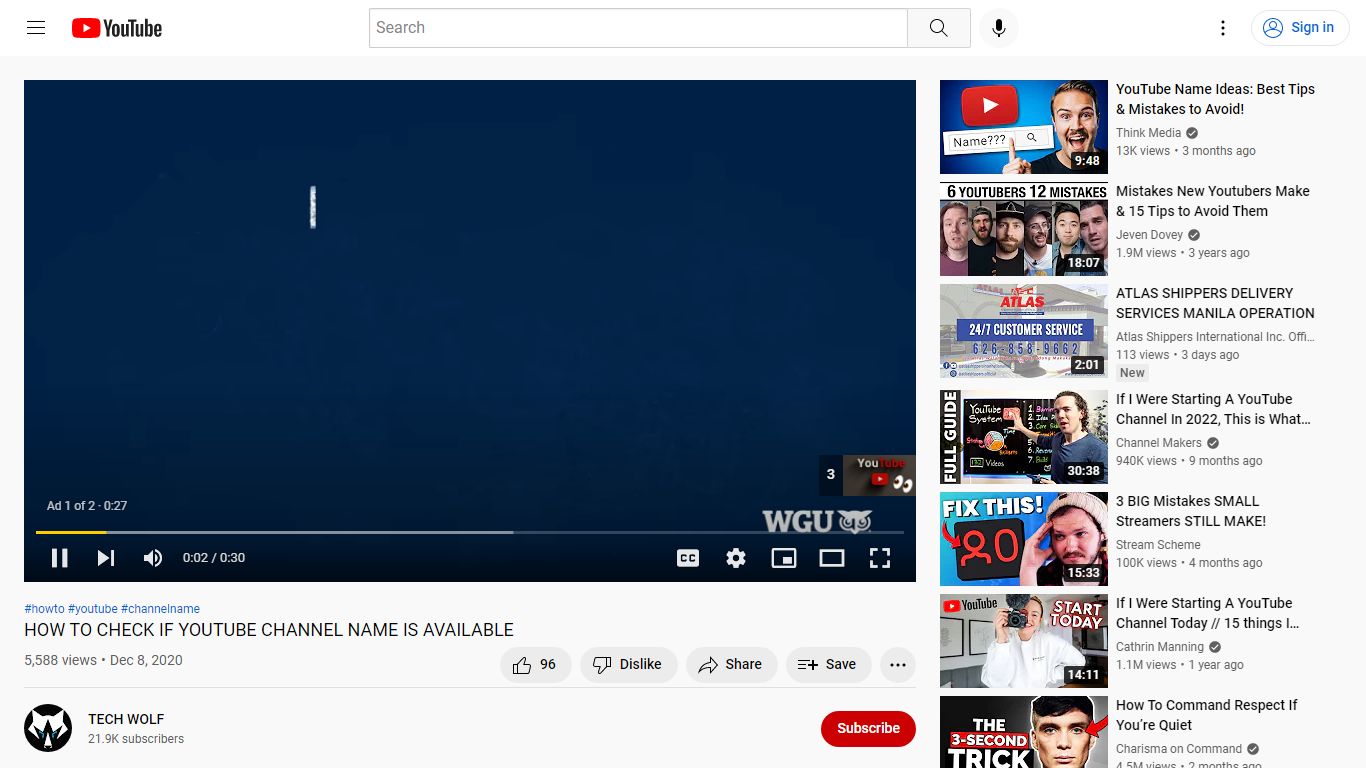The height and width of the screenshot is (768, 1366).
Task: Enter full screen mode
Action: click(880, 558)
